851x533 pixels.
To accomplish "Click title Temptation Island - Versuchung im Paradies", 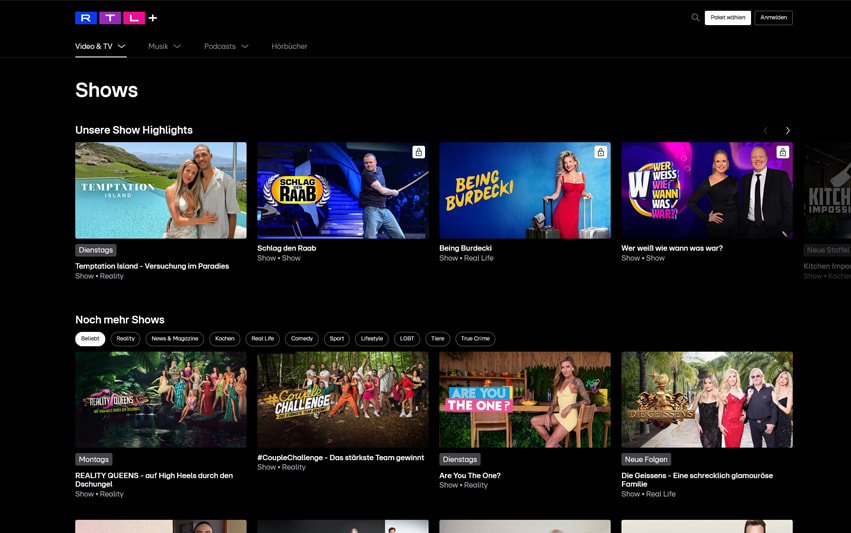I will point(152,266).
